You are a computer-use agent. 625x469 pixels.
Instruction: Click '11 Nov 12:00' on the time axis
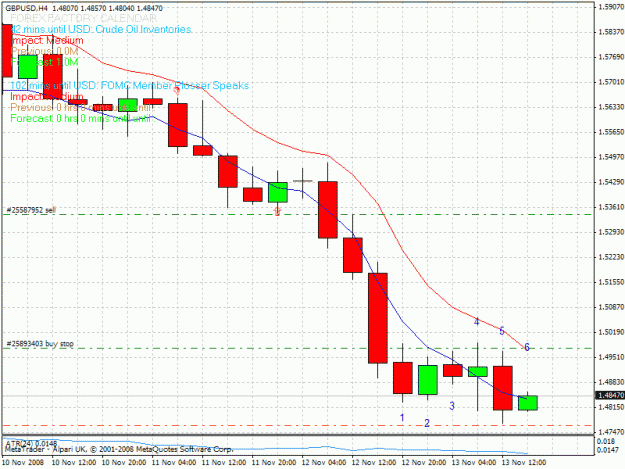(224, 463)
